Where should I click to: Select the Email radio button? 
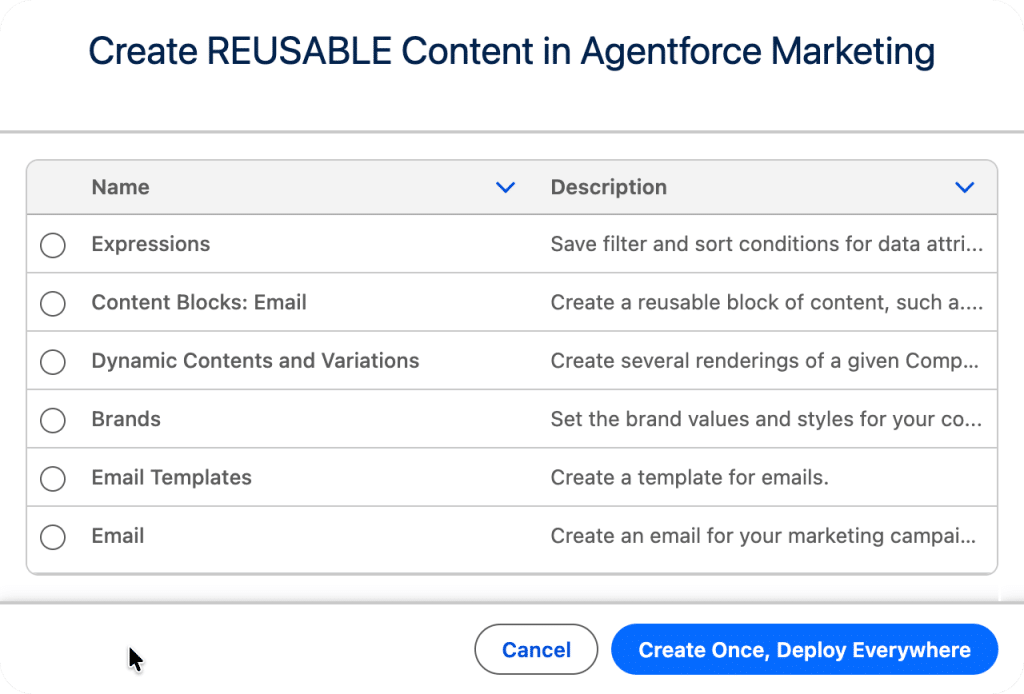pos(52,536)
